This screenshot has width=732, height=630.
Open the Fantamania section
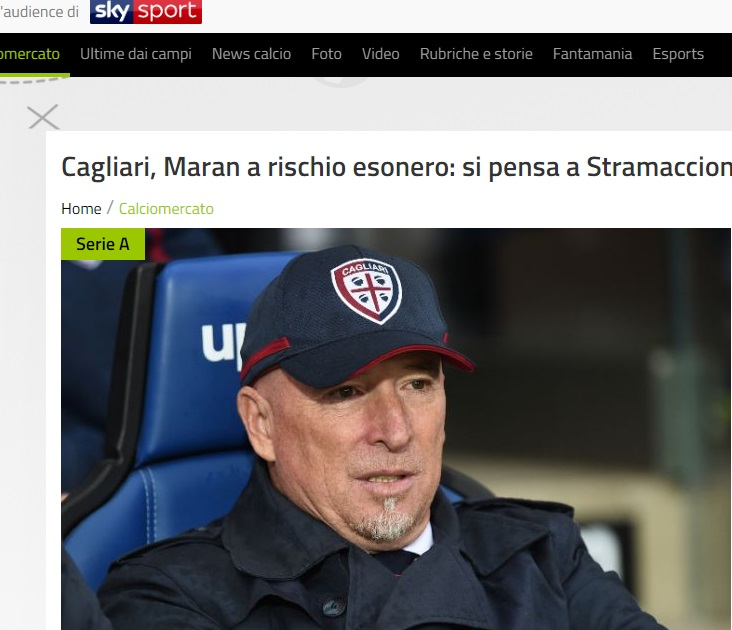(592, 54)
